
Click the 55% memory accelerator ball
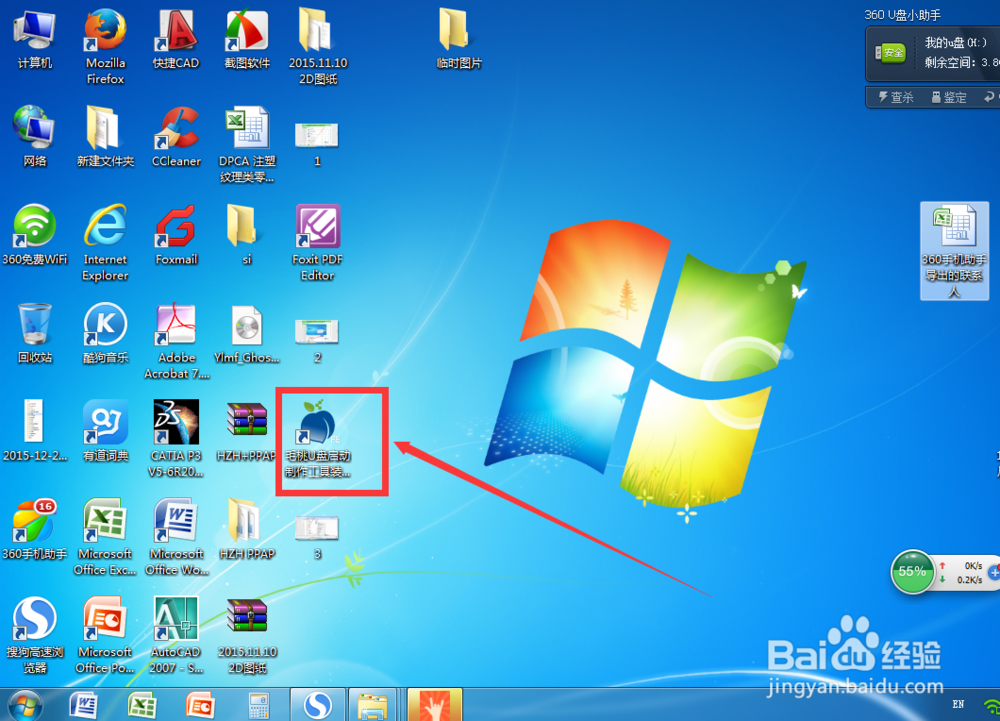coord(912,571)
